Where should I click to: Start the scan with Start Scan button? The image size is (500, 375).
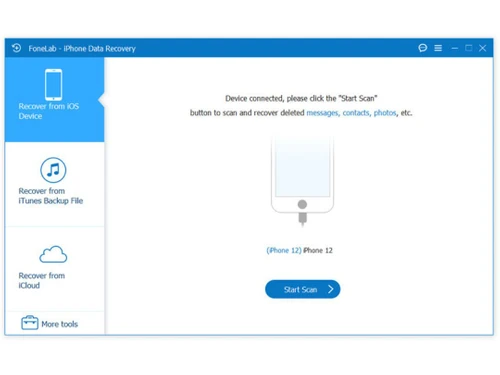coord(303,289)
